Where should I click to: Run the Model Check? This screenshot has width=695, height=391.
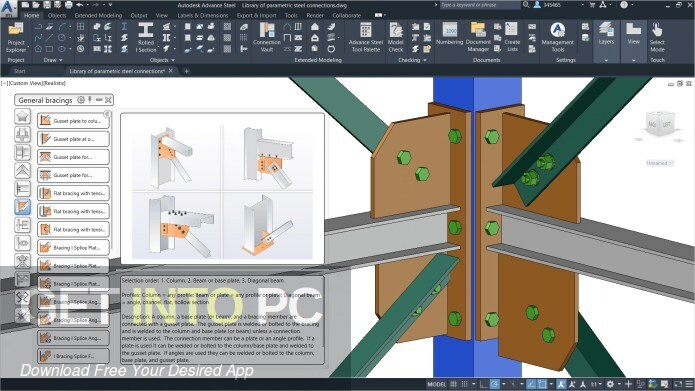[395, 38]
